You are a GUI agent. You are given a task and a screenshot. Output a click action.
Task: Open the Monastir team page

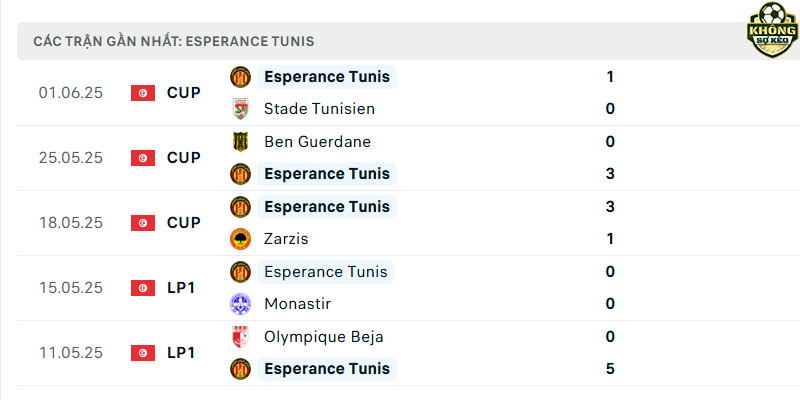pyautogui.click(x=297, y=304)
